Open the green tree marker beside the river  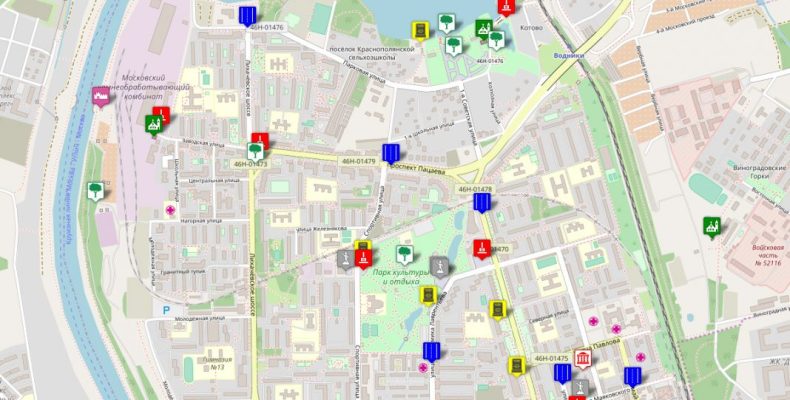[x=95, y=188]
